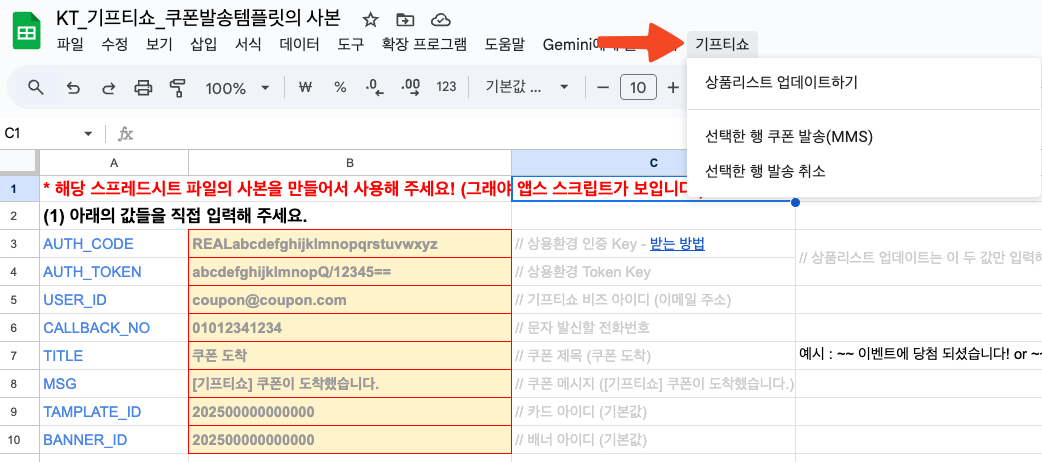Click the redo arrow icon
This screenshot has height=462, width=1042.
click(x=108, y=88)
